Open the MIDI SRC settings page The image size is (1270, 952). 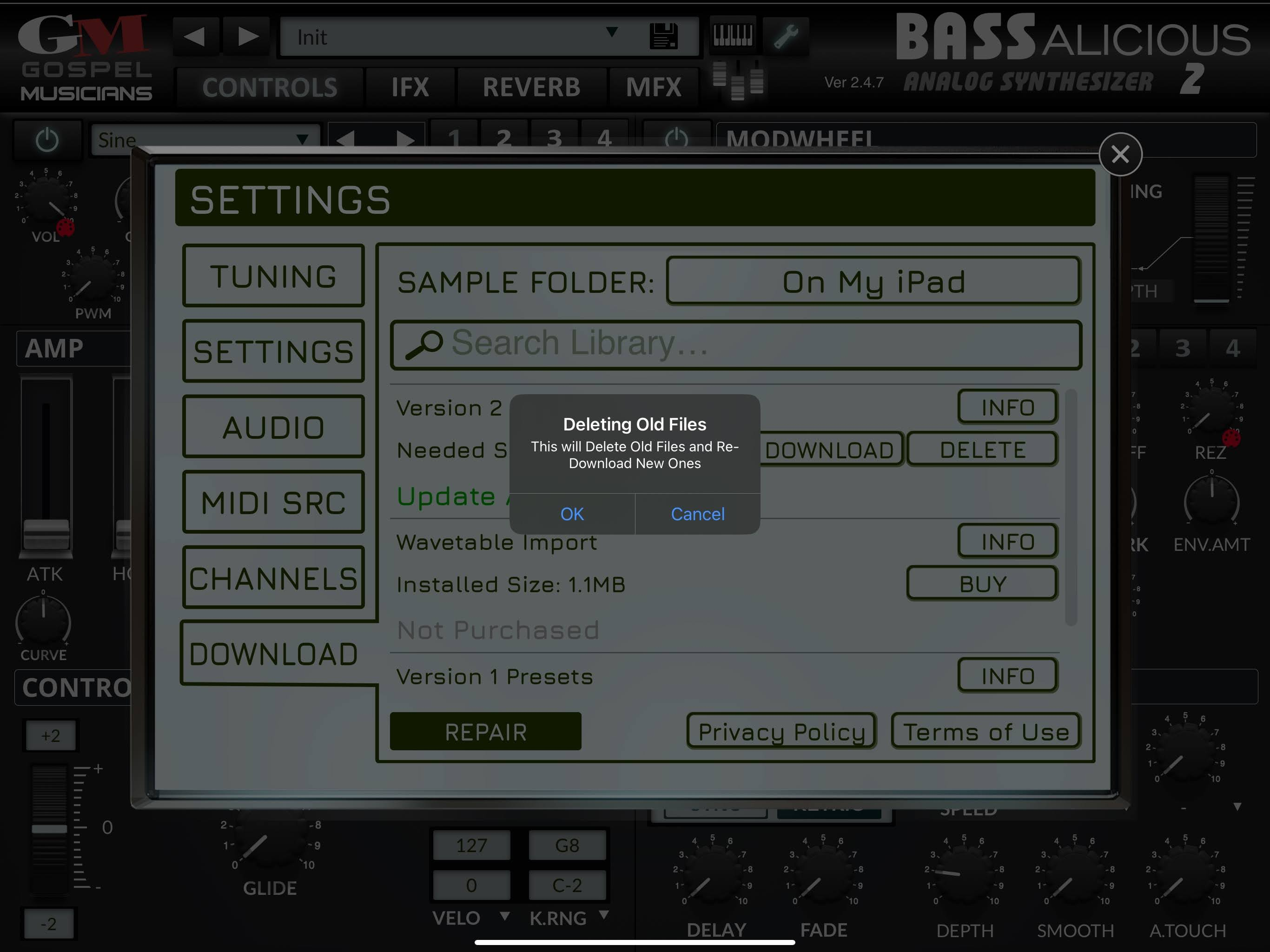point(273,502)
